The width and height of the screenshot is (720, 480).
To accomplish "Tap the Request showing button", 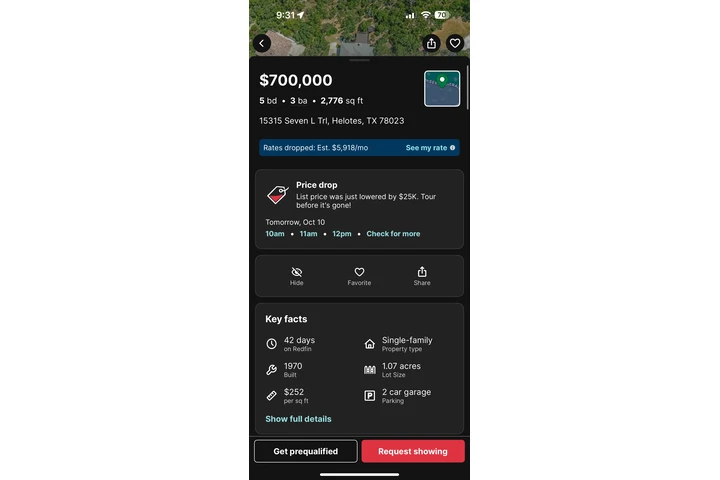I will [x=413, y=452].
